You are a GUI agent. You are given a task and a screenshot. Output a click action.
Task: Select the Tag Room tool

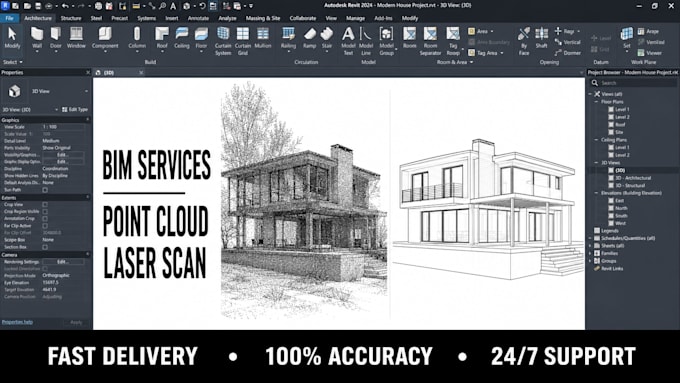pyautogui.click(x=453, y=41)
